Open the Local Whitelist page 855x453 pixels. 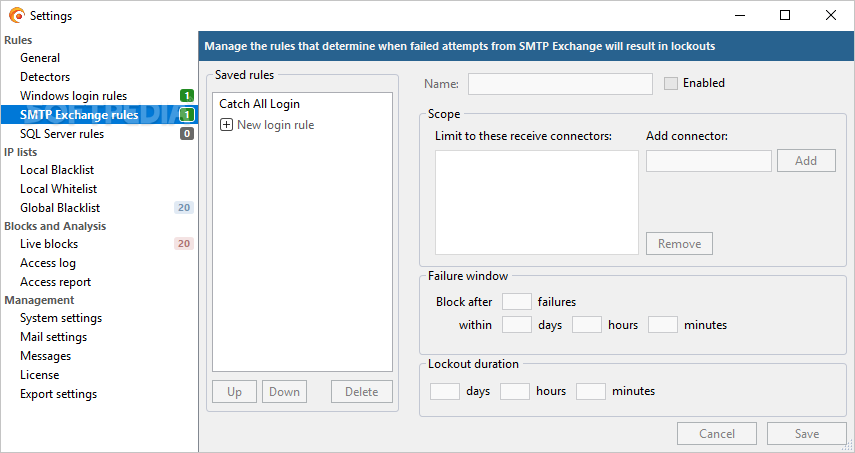coord(58,189)
